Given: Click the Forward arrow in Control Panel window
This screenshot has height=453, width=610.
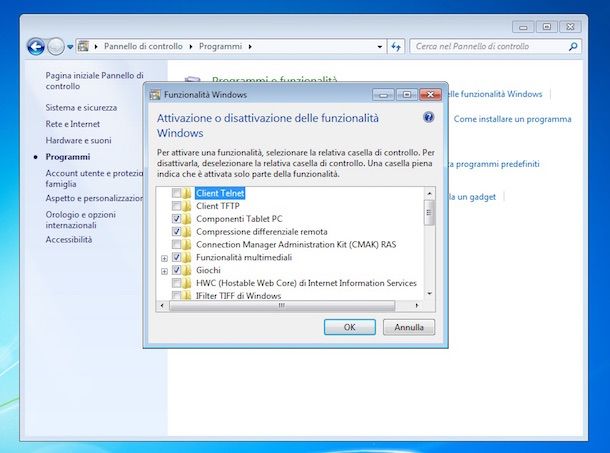Looking at the screenshot, I should 56,47.
